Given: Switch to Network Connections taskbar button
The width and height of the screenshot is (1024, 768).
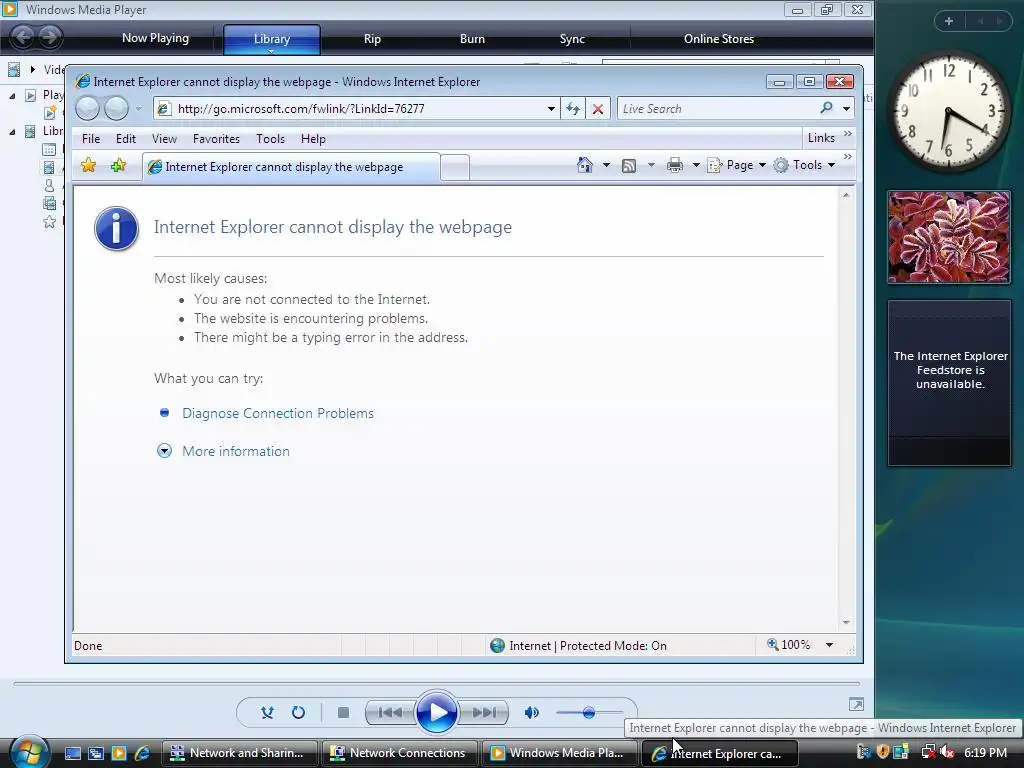Looking at the screenshot, I should click(x=400, y=753).
